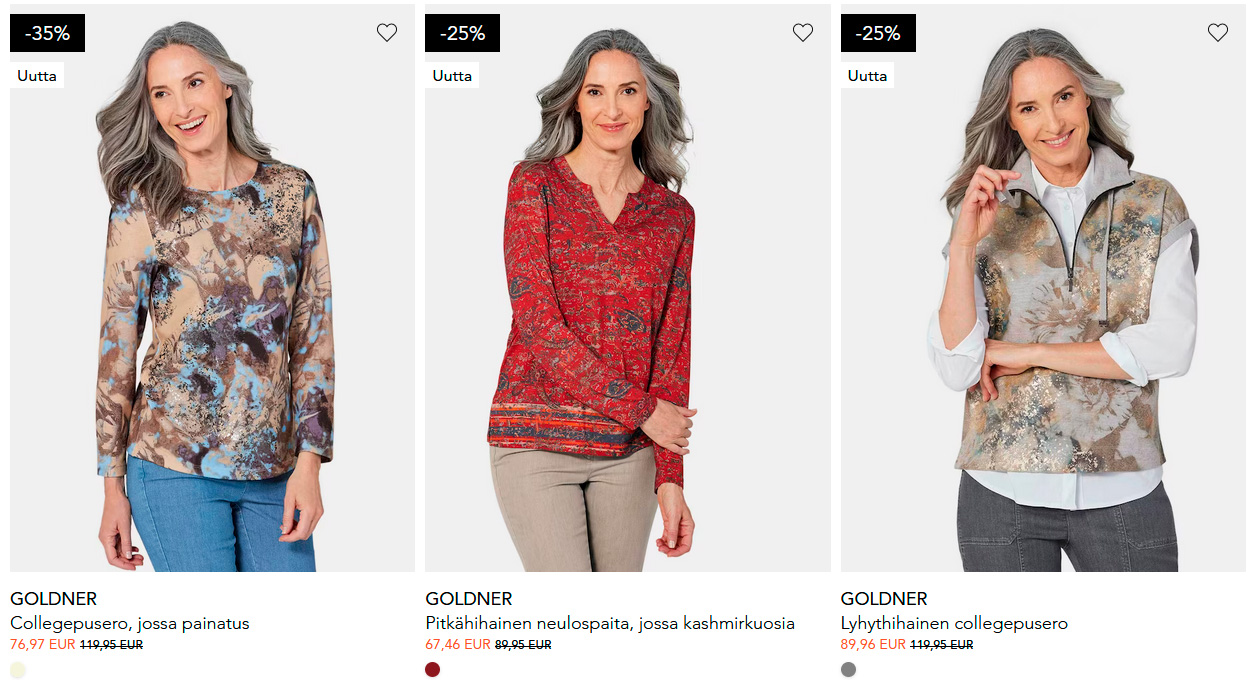Add Lyhythihainen collegepusero to wishlist via heart
This screenshot has height=680, width=1250.
pyautogui.click(x=1218, y=33)
